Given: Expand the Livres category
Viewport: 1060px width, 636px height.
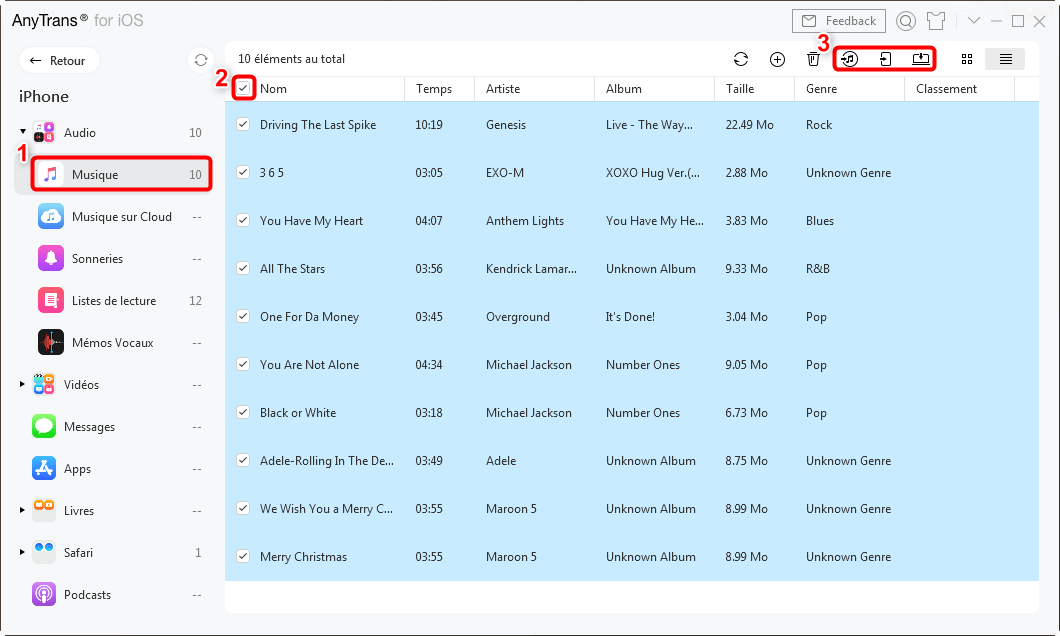Looking at the screenshot, I should (x=22, y=510).
